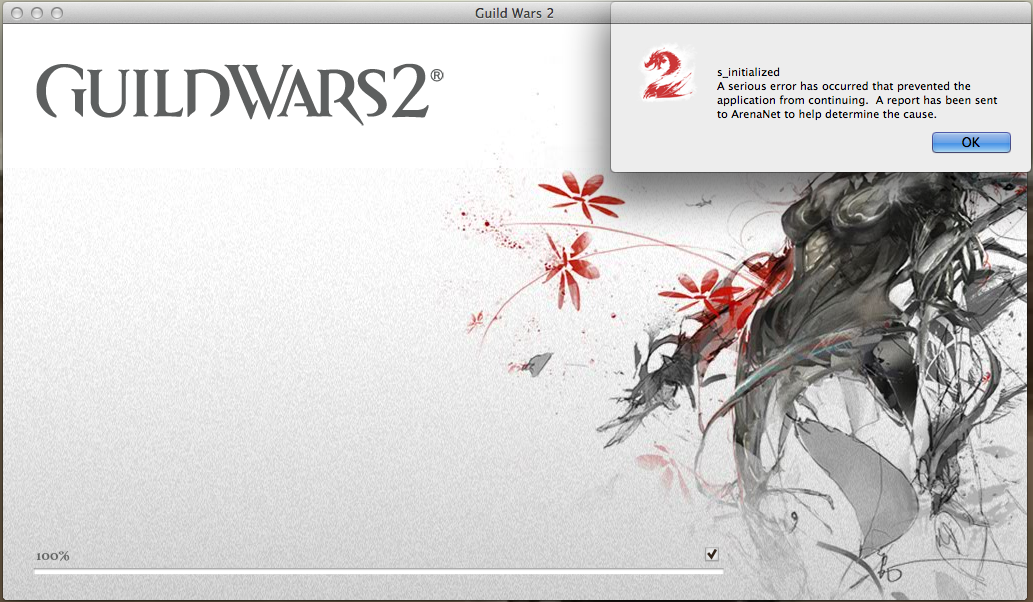Close the Guild Wars 2 launcher window
The width and height of the screenshot is (1033, 602).
pyautogui.click(x=17, y=13)
